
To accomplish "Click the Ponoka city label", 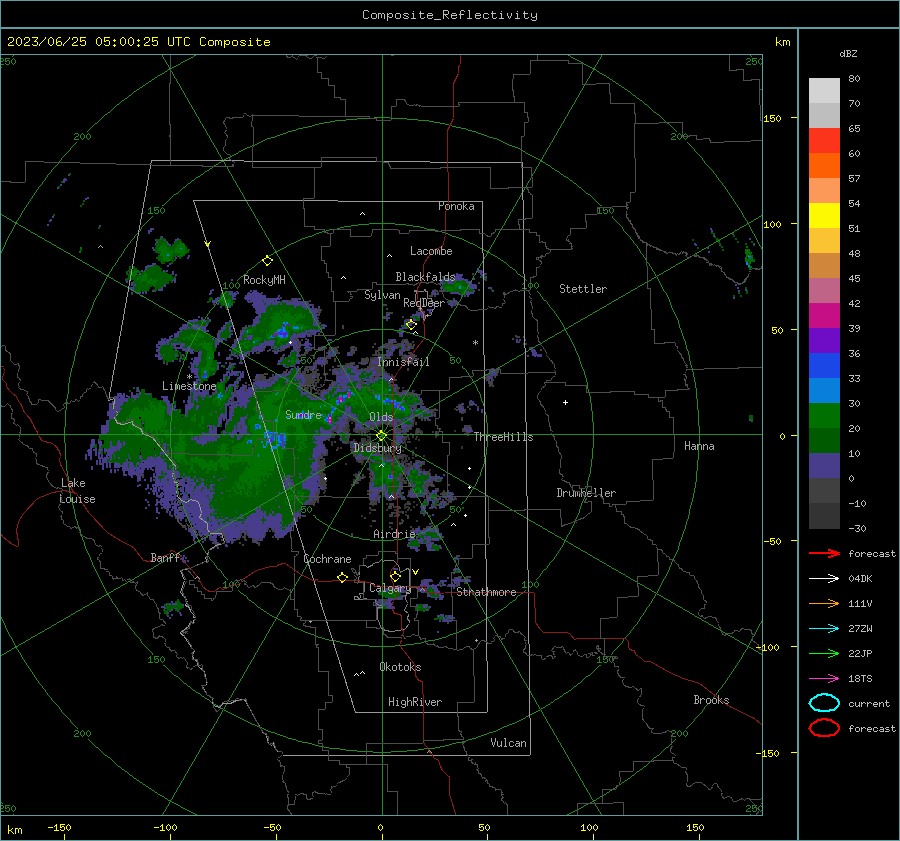I will [x=456, y=206].
